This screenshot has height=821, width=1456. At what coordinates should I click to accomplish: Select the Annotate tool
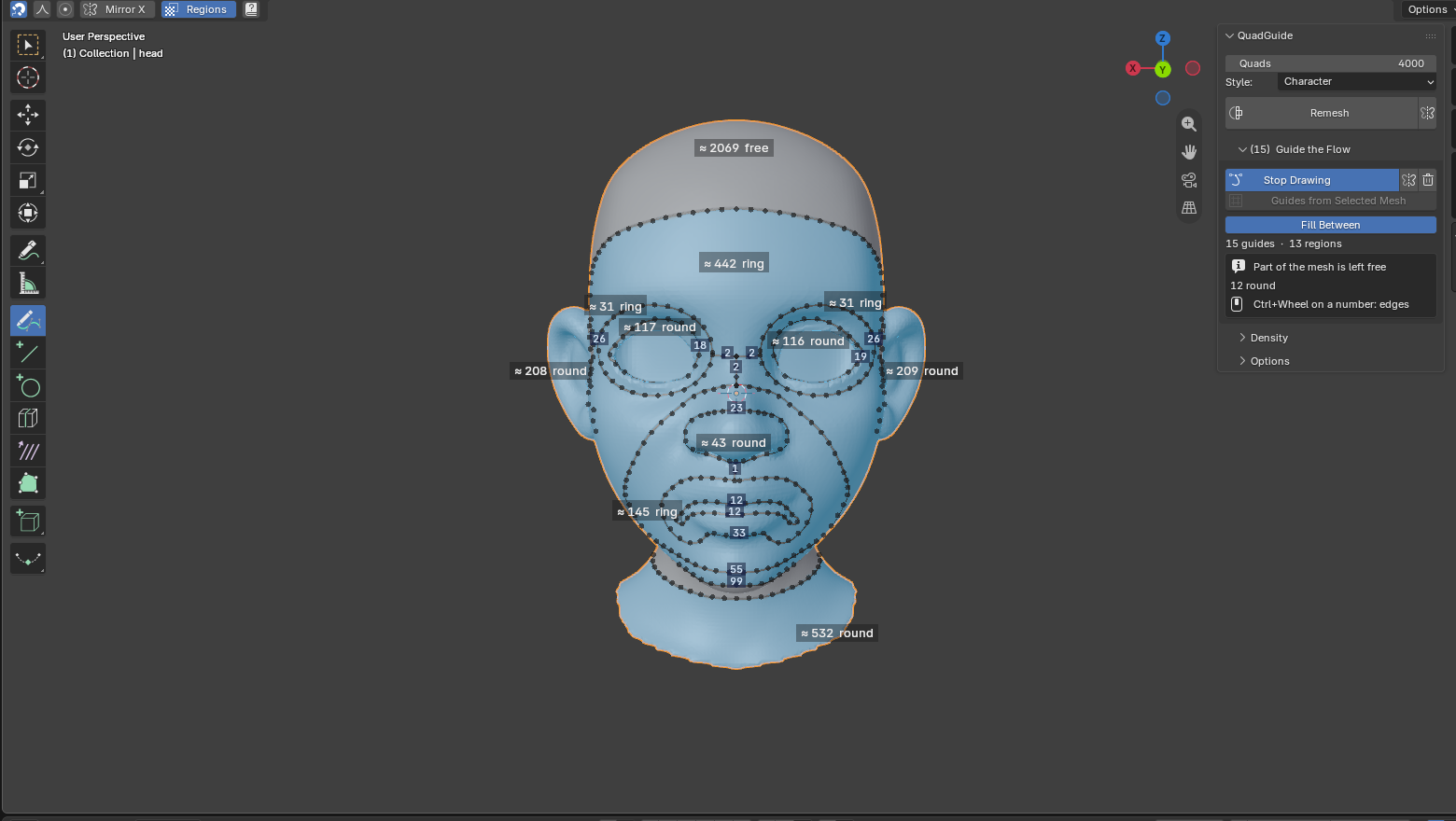pos(28,250)
